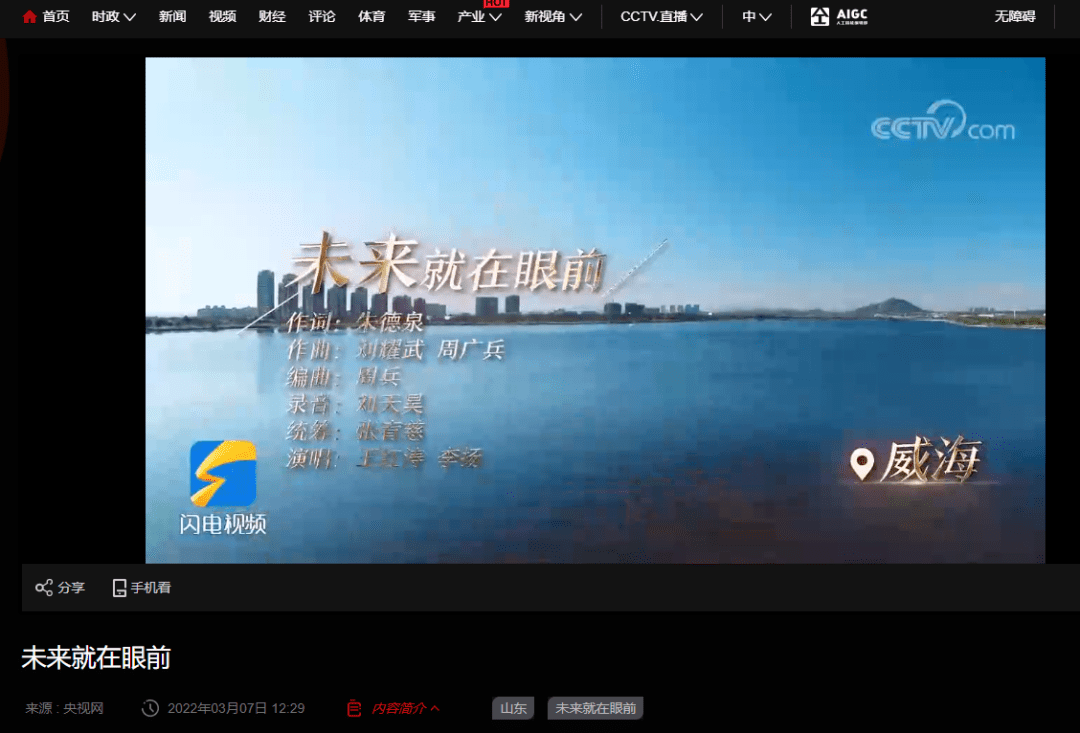
Task: Click the share icon below video
Action: click(44, 588)
